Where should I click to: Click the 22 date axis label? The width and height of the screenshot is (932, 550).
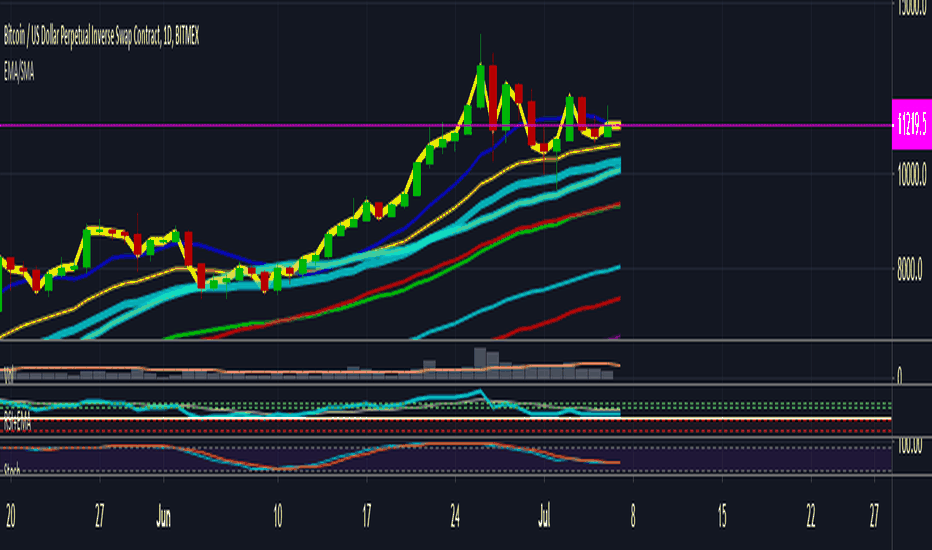click(811, 517)
